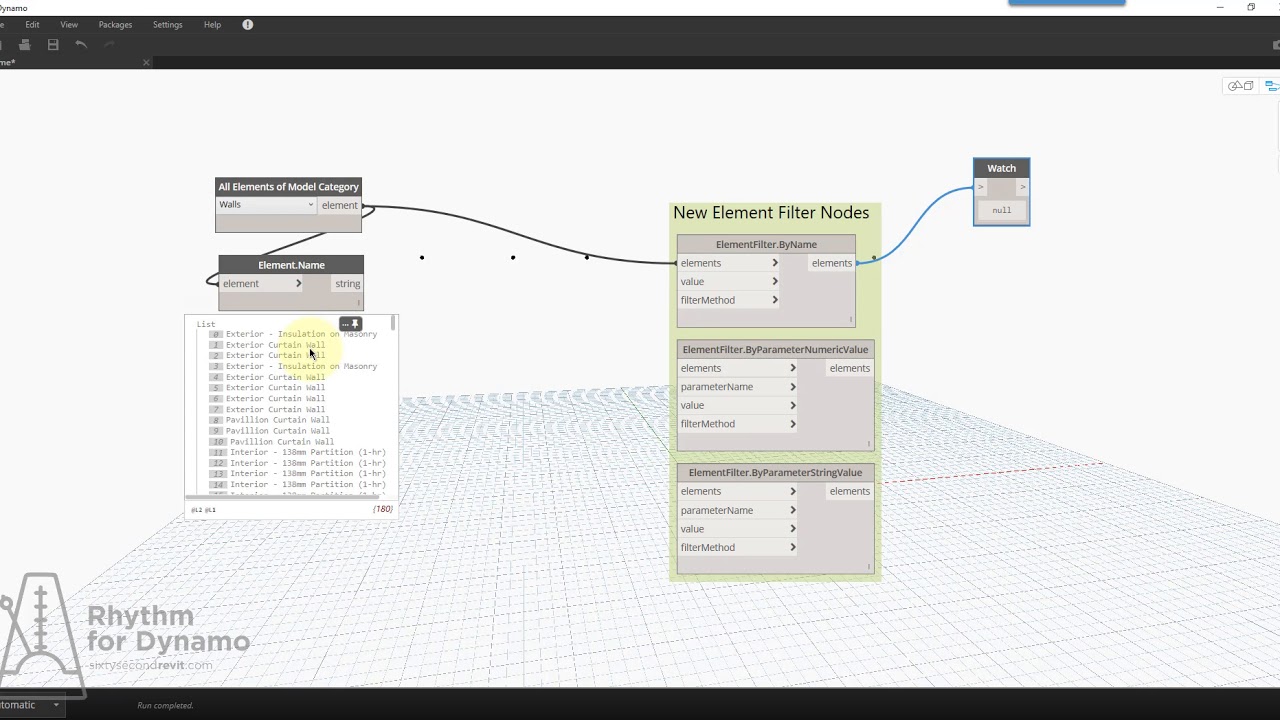
Task: Select ElementFilter.ByParameterStringValue node header
Action: pyautogui.click(x=775, y=473)
